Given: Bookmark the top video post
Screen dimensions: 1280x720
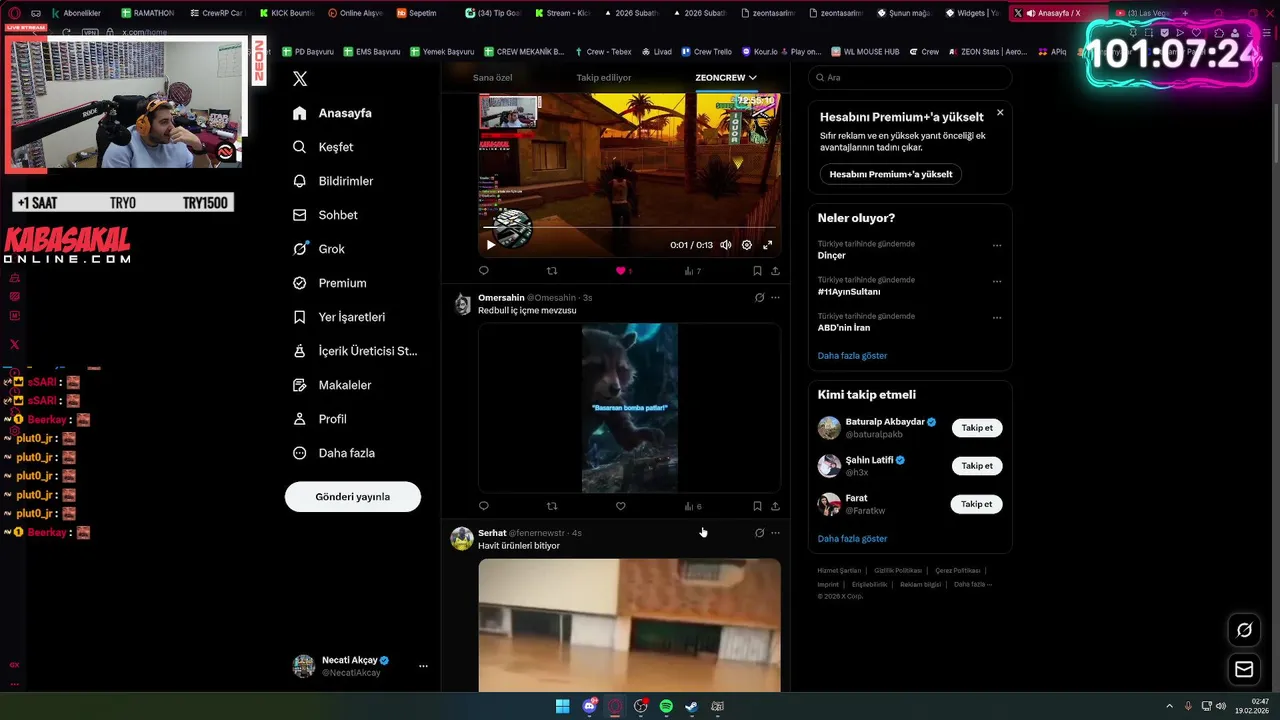Looking at the screenshot, I should point(757,271).
